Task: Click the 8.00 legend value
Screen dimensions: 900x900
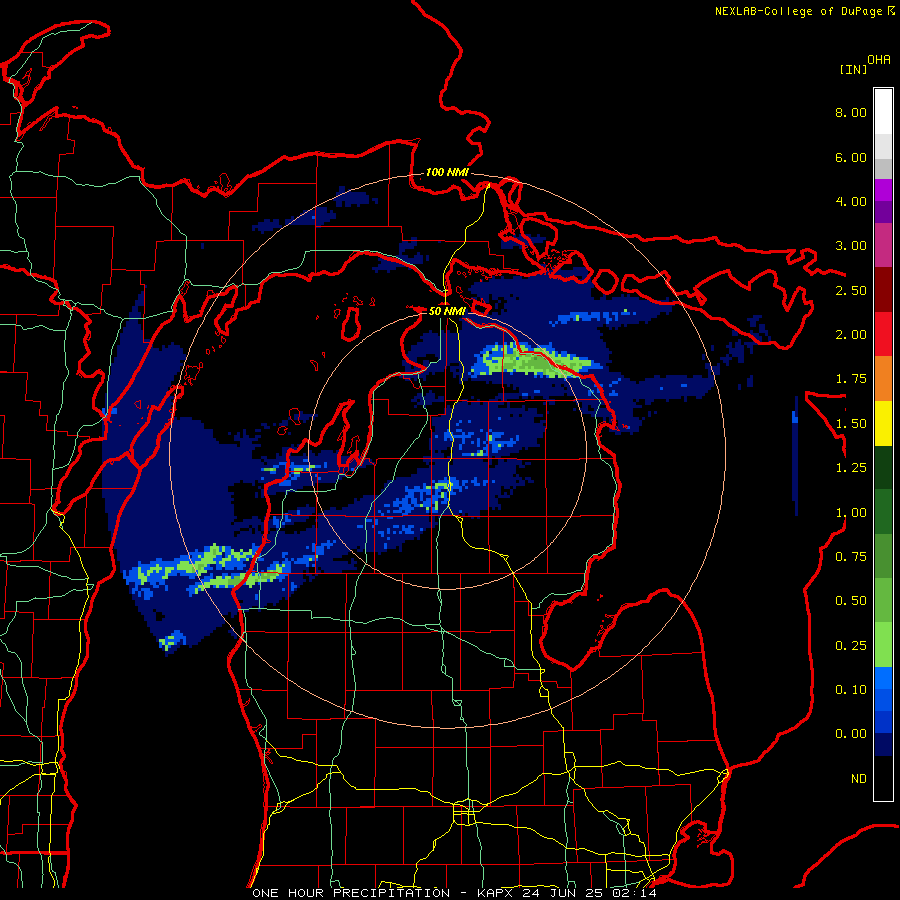Action: pyautogui.click(x=851, y=112)
